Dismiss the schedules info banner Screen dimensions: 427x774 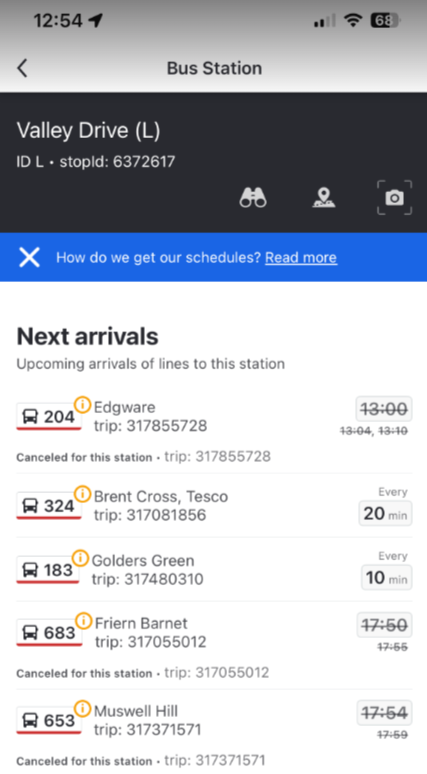[x=29, y=257]
